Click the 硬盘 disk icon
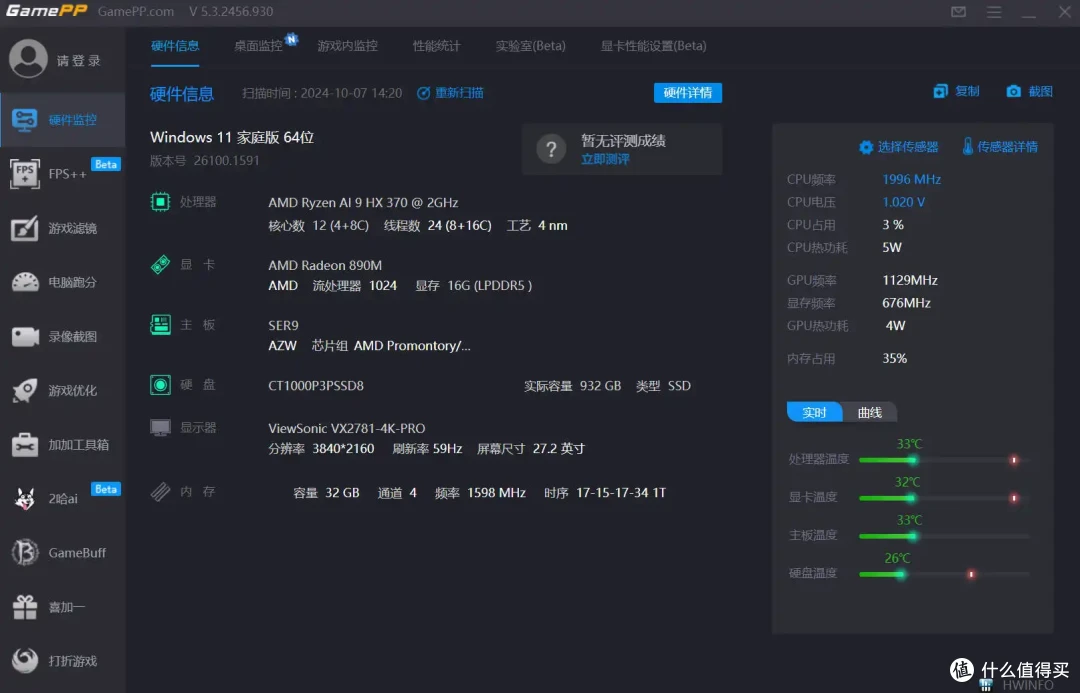 point(160,384)
